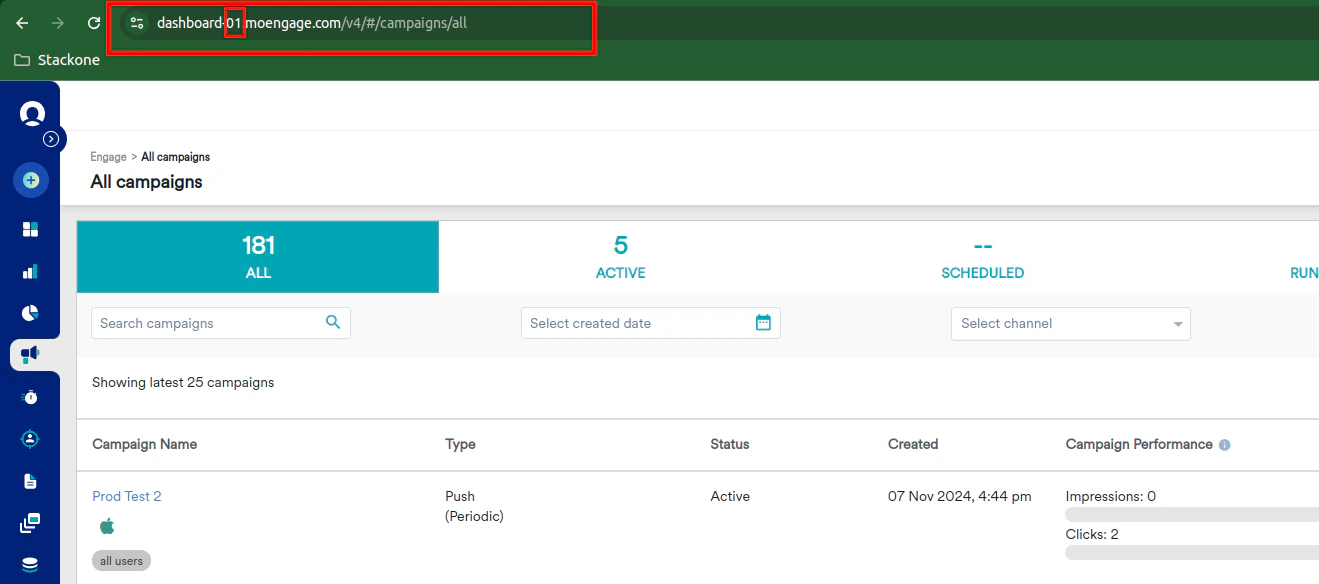Open the stacked images icon in sidebar
The image size is (1319, 584).
tap(30, 523)
